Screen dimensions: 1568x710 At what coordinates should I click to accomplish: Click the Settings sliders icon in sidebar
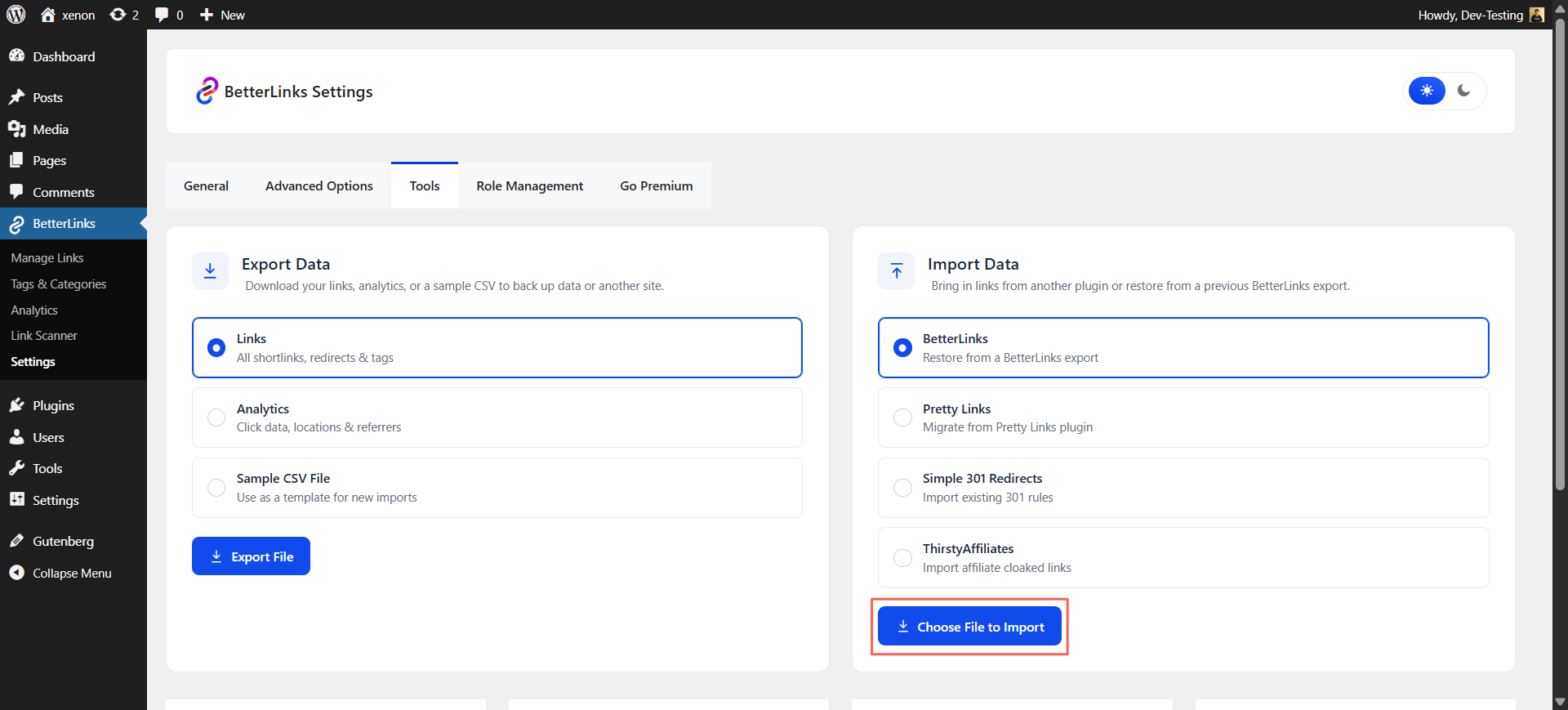pos(16,499)
